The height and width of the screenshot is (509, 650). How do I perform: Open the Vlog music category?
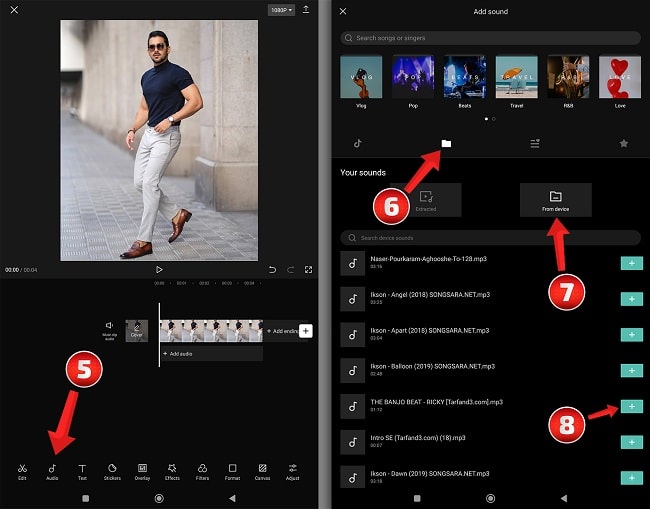click(x=361, y=82)
